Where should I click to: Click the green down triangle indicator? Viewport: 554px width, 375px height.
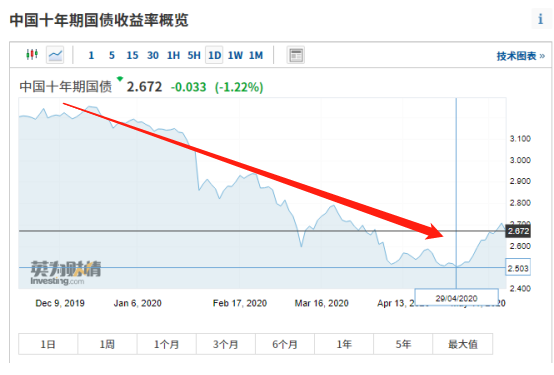pyautogui.click(x=120, y=78)
